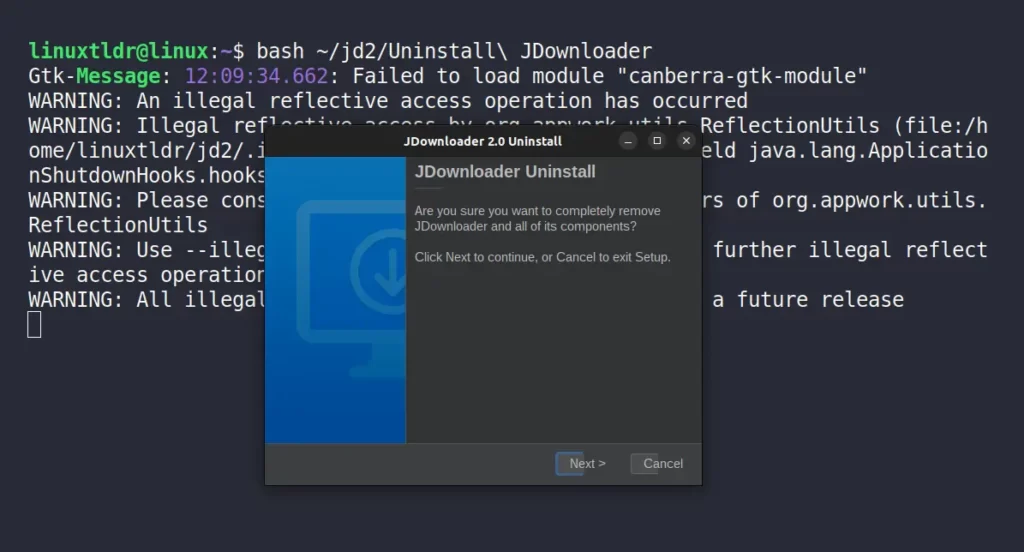Click the 12:09:34.662 timestamp in the terminal
The width and height of the screenshot is (1024, 552).
coord(256,76)
